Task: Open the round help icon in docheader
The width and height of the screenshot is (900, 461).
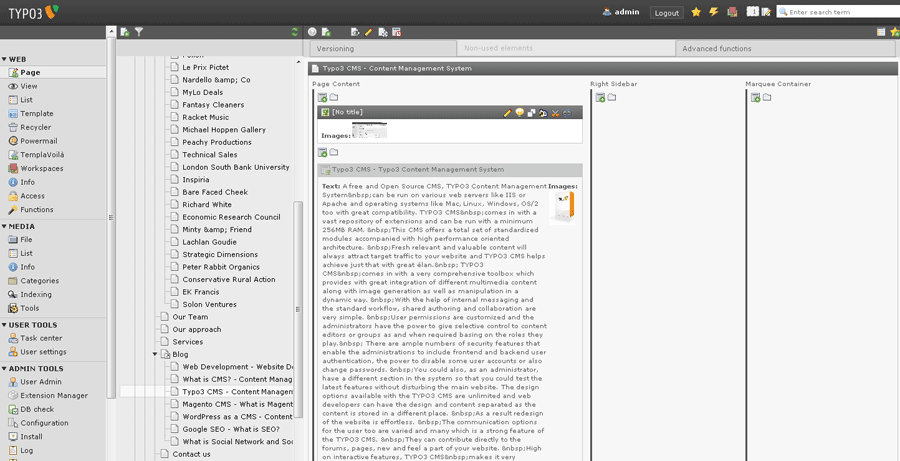Action: [312, 32]
